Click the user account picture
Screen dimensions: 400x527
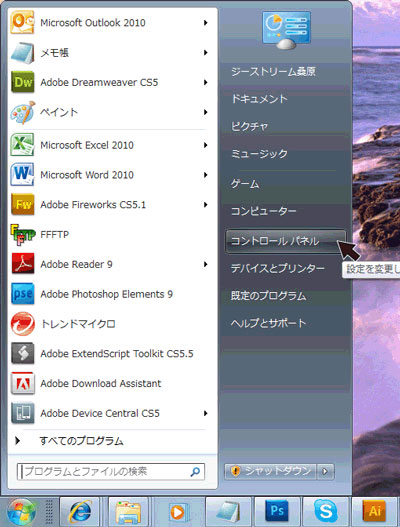coord(286,30)
